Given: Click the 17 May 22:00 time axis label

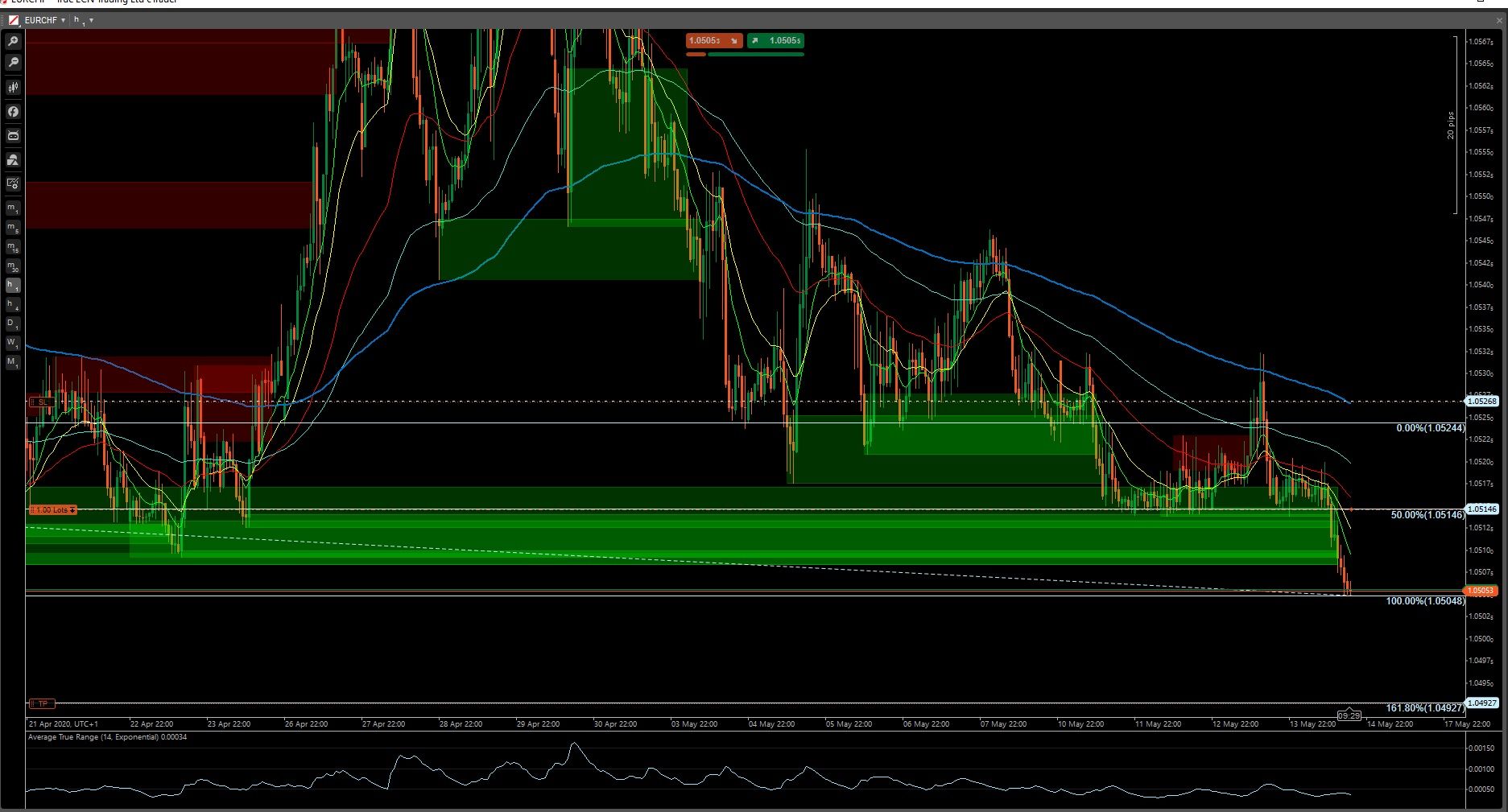Looking at the screenshot, I should coord(1467,724).
